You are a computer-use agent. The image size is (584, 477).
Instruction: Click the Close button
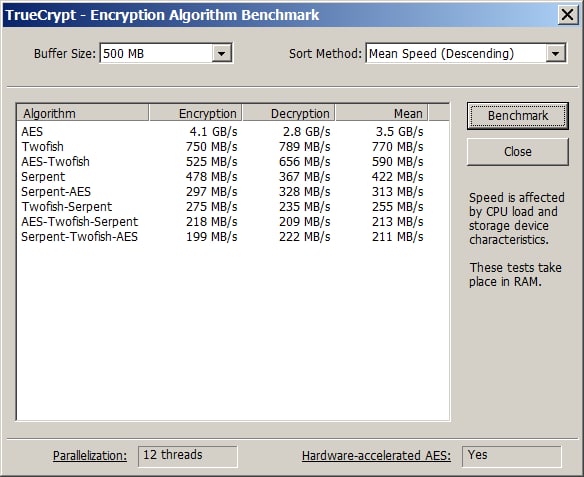(518, 152)
